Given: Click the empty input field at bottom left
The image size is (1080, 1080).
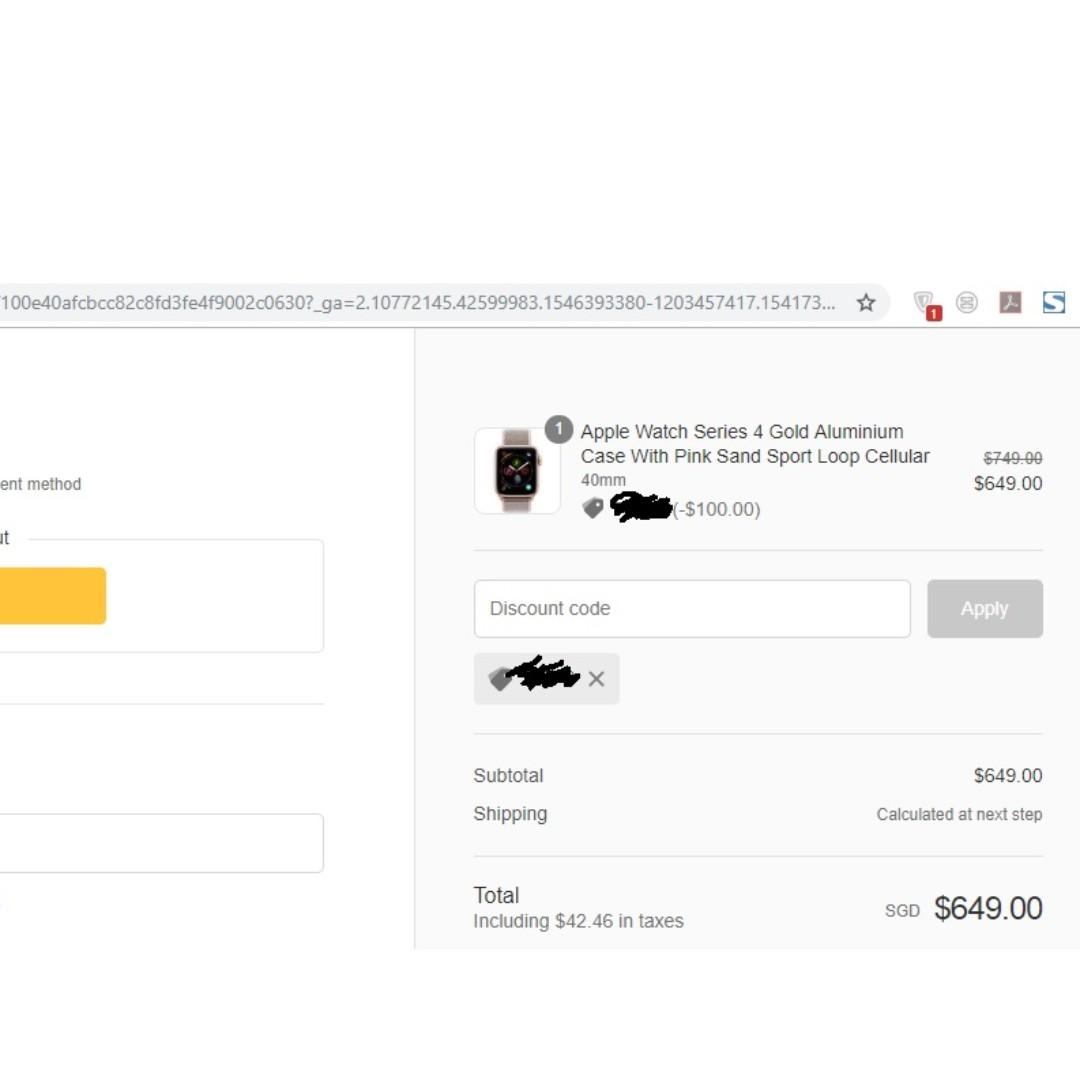Looking at the screenshot, I should pos(160,843).
